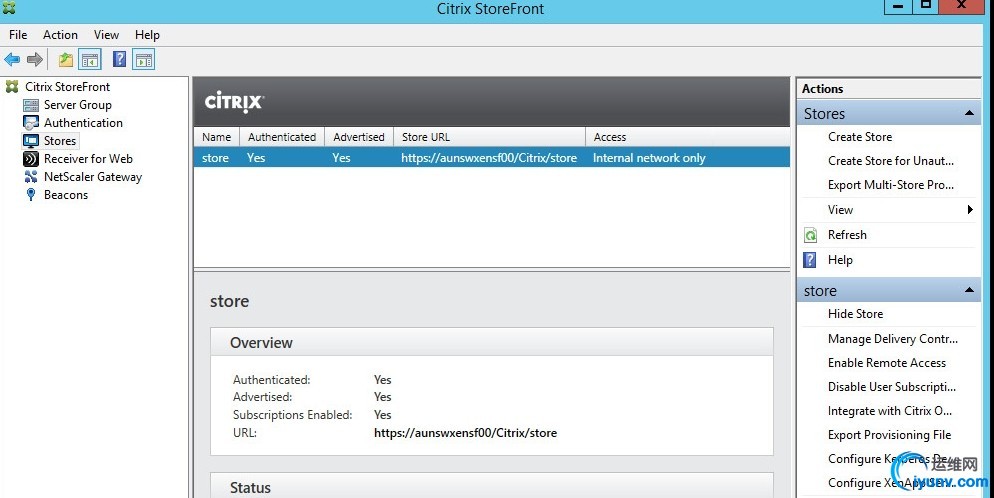Select NetScaler Gateway in the tree
The height and width of the screenshot is (498, 994).
pos(93,177)
